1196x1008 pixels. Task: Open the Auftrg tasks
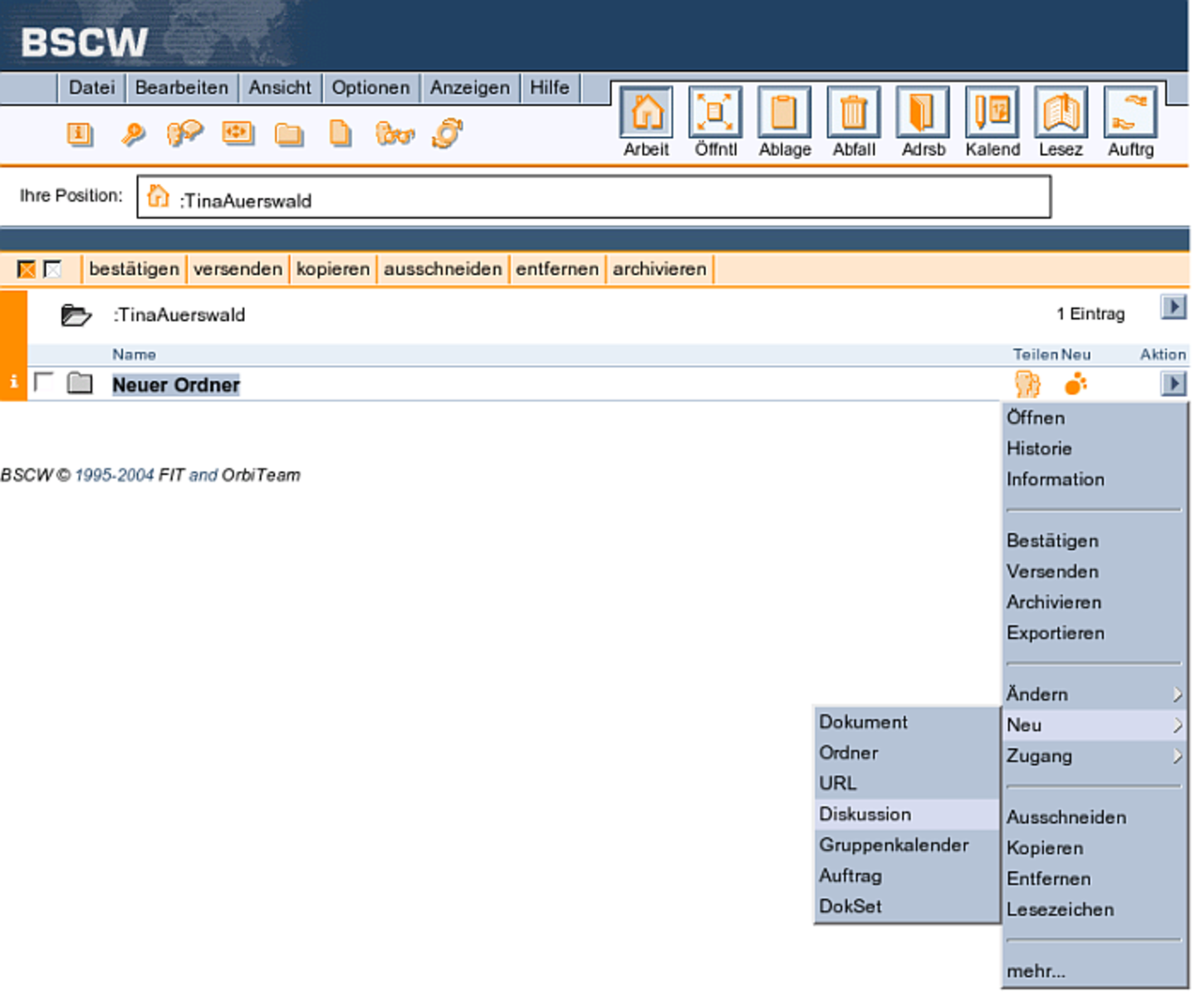pos(1130,122)
